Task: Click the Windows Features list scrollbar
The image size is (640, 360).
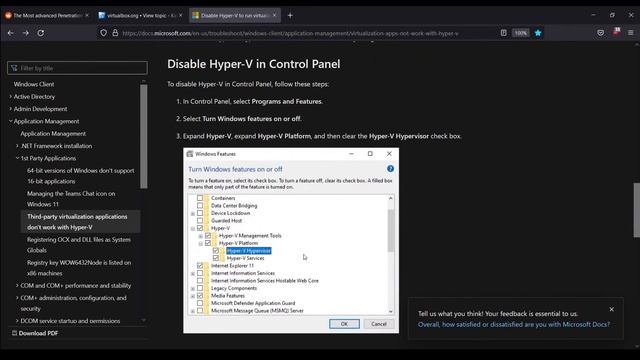Action: [391, 231]
